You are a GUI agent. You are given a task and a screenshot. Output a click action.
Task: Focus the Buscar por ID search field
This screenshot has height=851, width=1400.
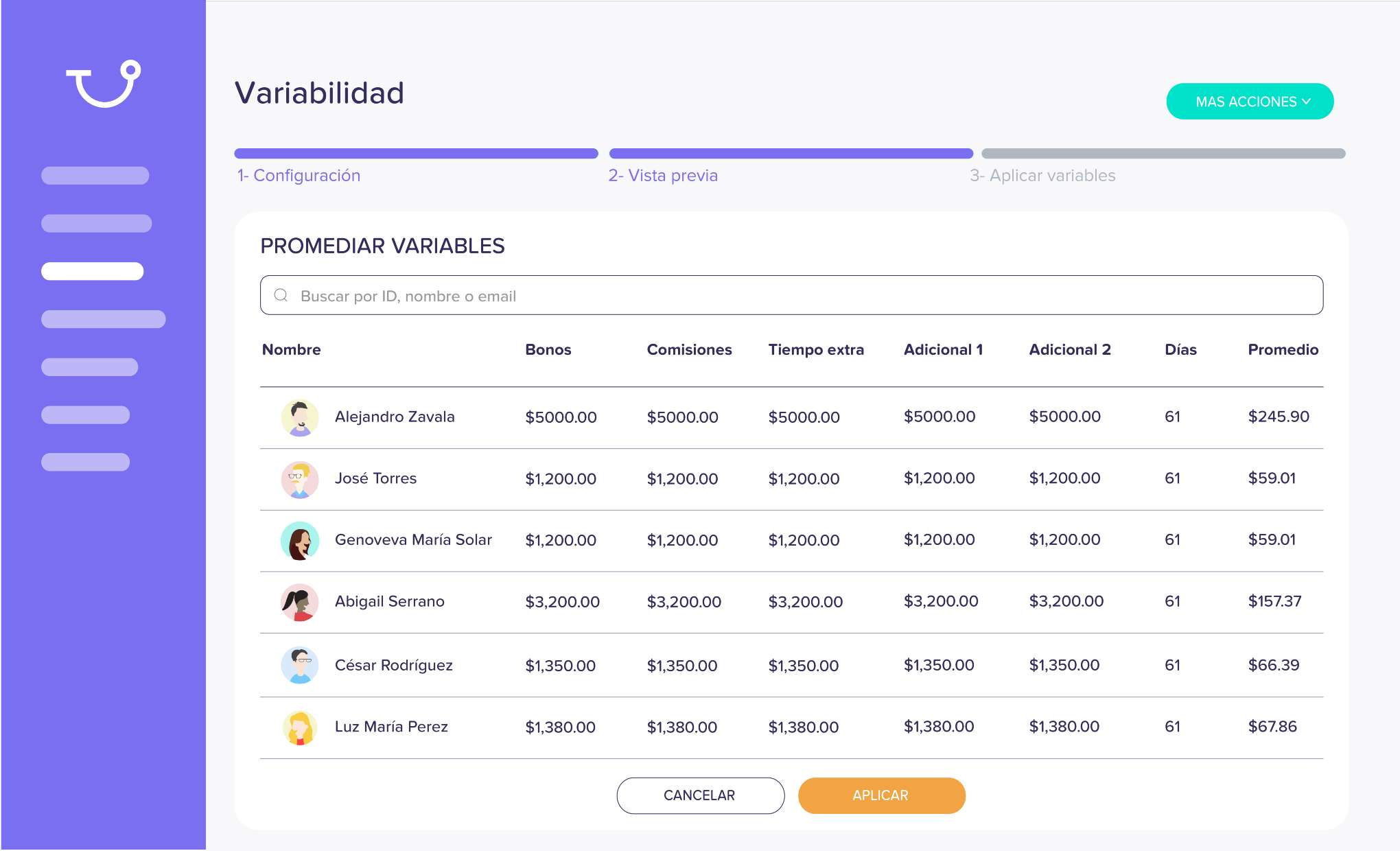coord(791,295)
